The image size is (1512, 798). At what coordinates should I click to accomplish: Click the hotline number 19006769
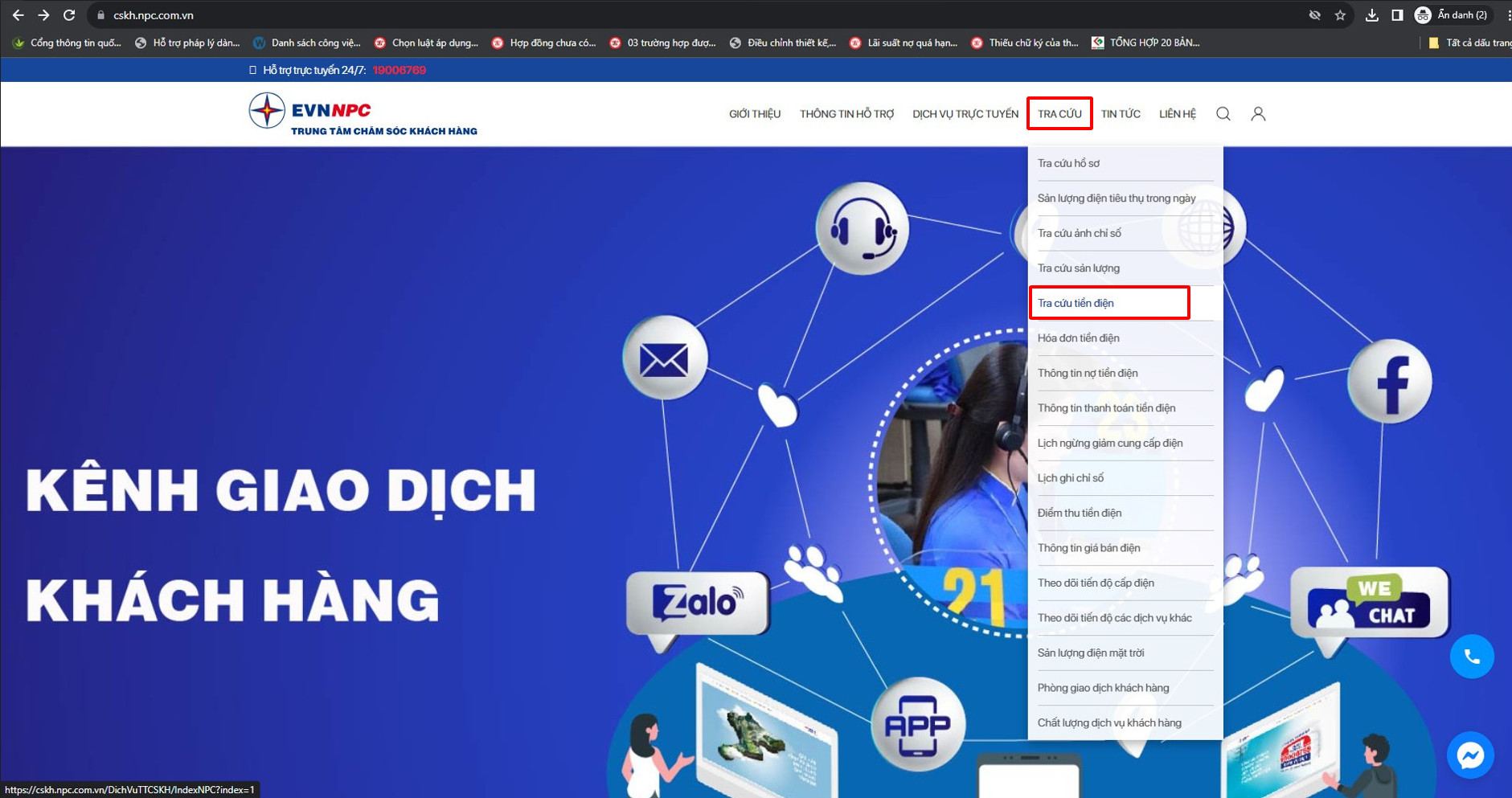tap(399, 70)
